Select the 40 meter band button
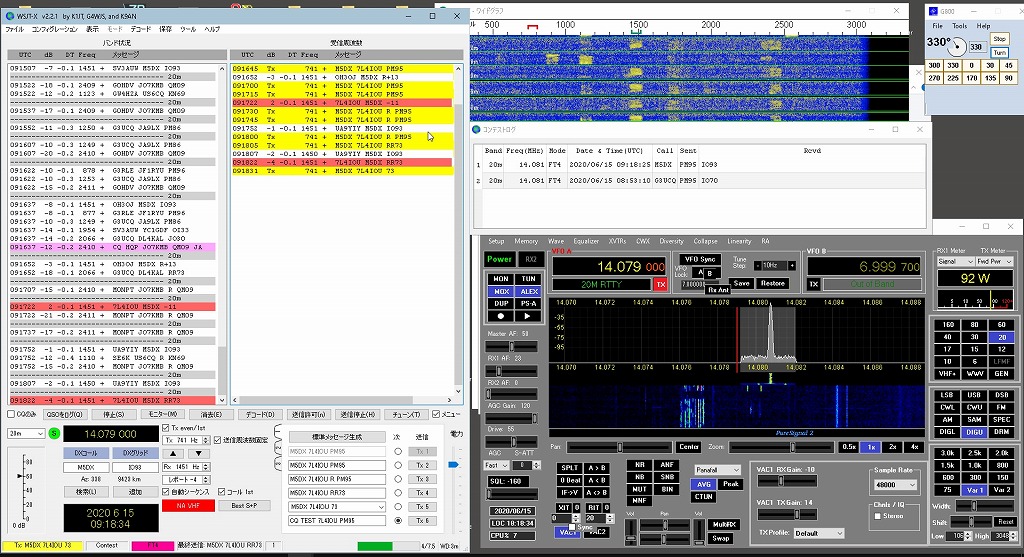The height and width of the screenshot is (557, 1024). (x=947, y=337)
